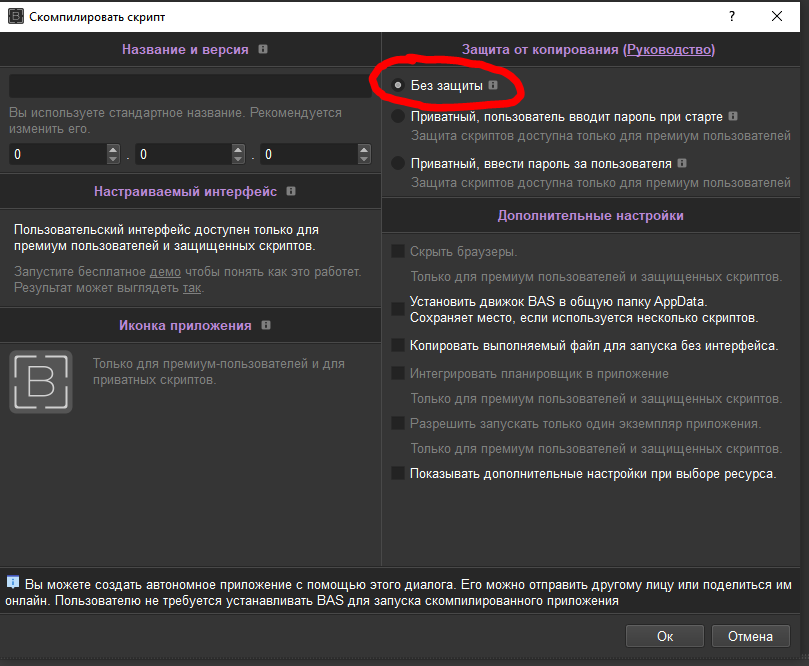Screen dimensions: 809x666
Task: Increment the last version number spinner
Action: tap(366, 149)
